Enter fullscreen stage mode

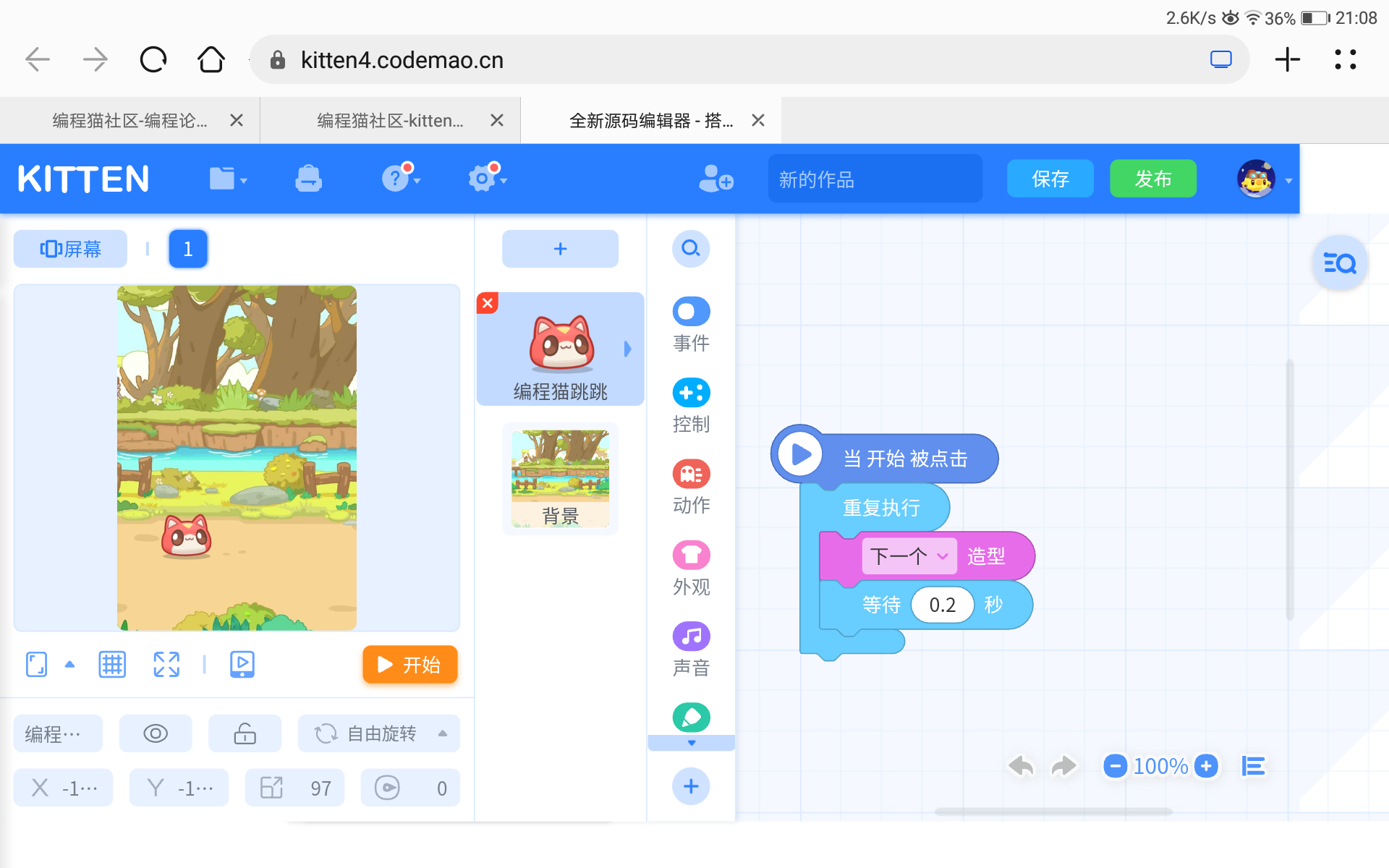coord(166,664)
